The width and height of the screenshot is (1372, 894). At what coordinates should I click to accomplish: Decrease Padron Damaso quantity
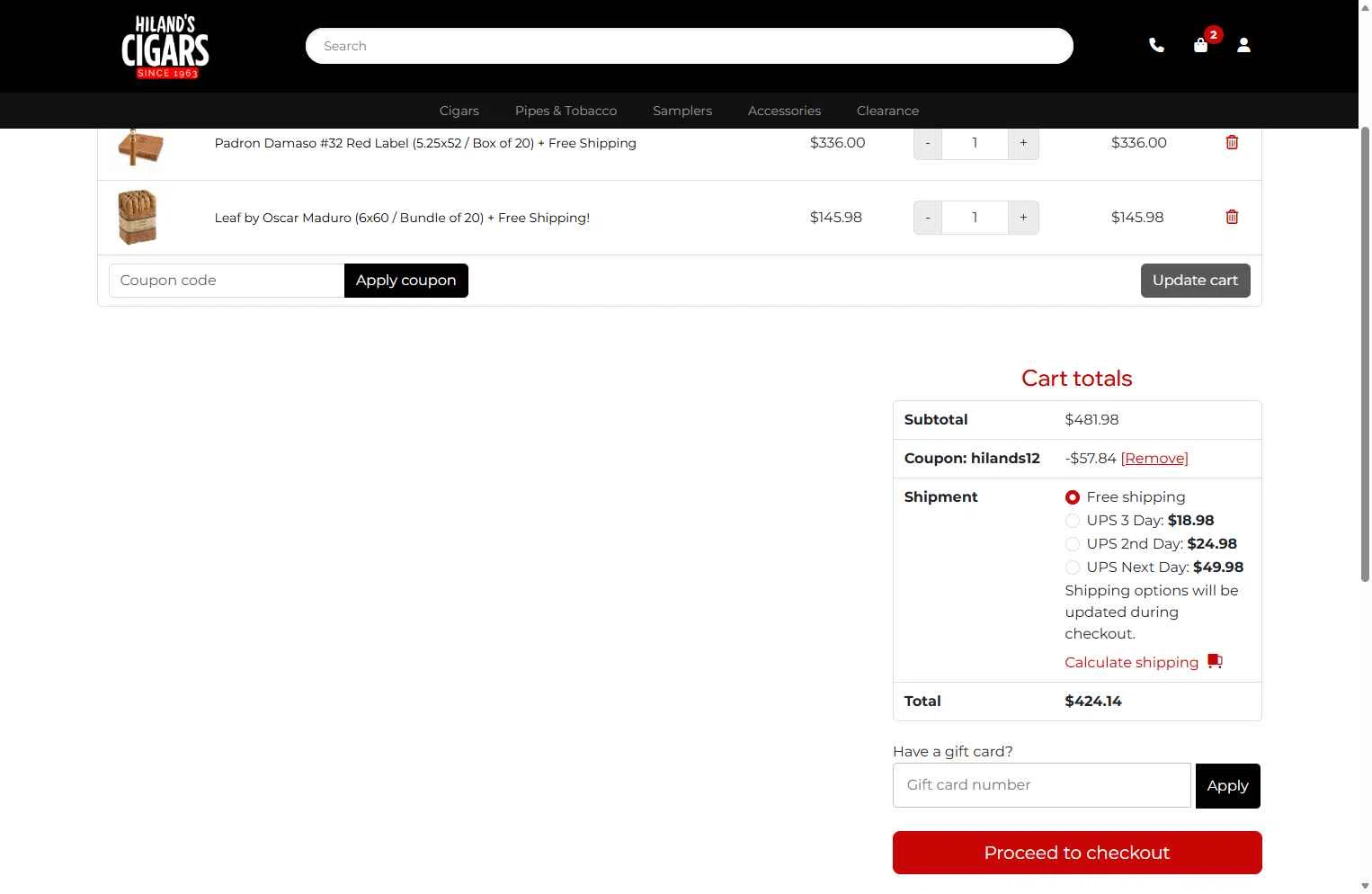pos(928,143)
